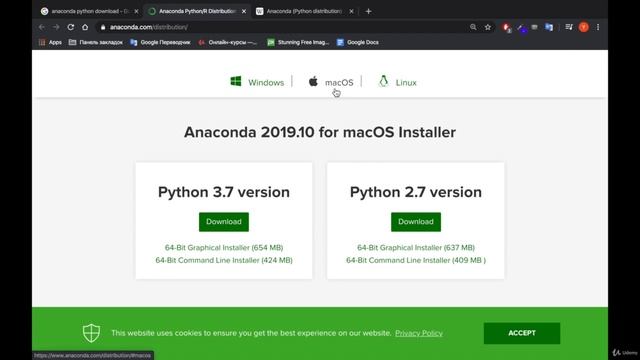Close the Anaconda Python/R Distribution tab

click(x=244, y=11)
